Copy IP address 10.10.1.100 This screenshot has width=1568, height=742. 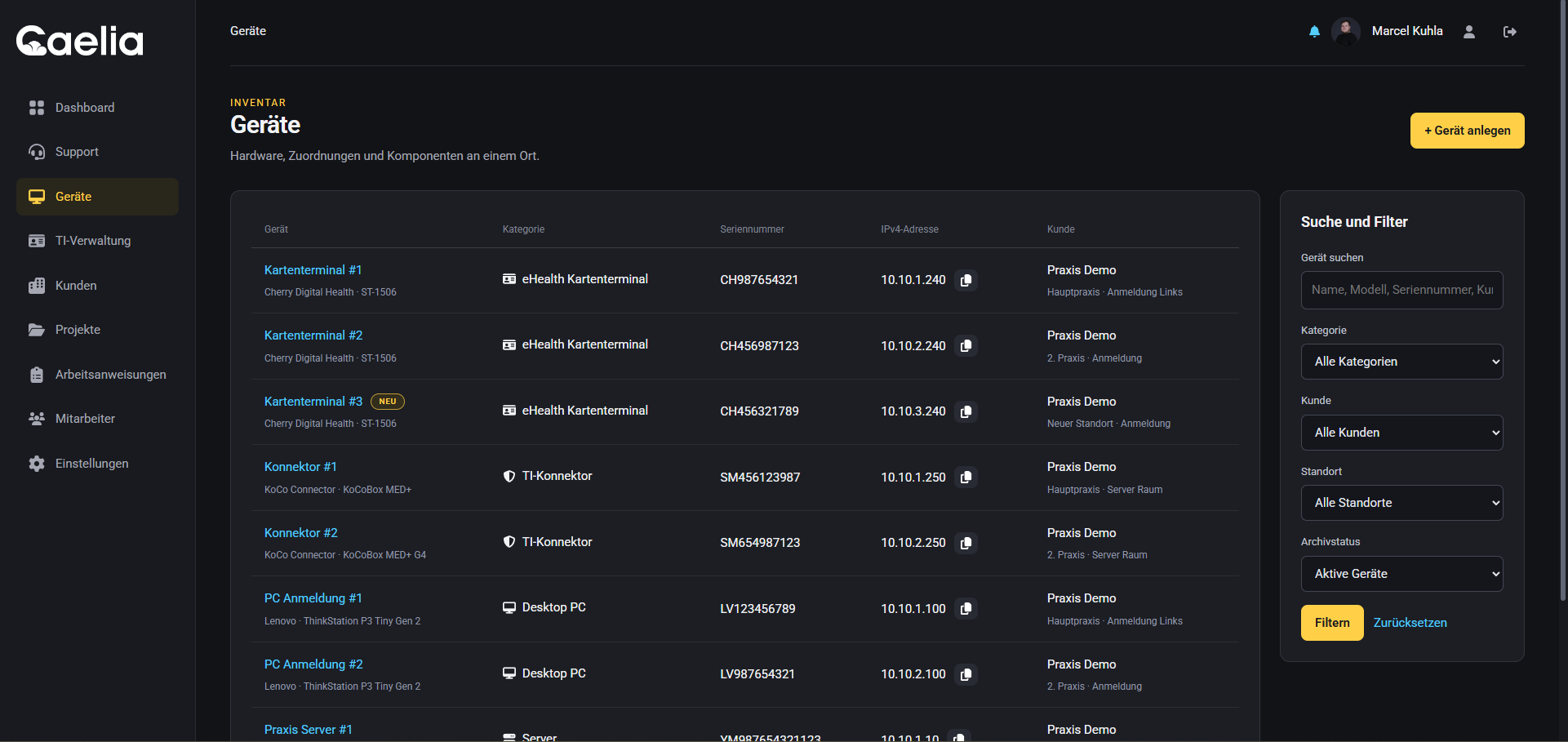click(966, 608)
